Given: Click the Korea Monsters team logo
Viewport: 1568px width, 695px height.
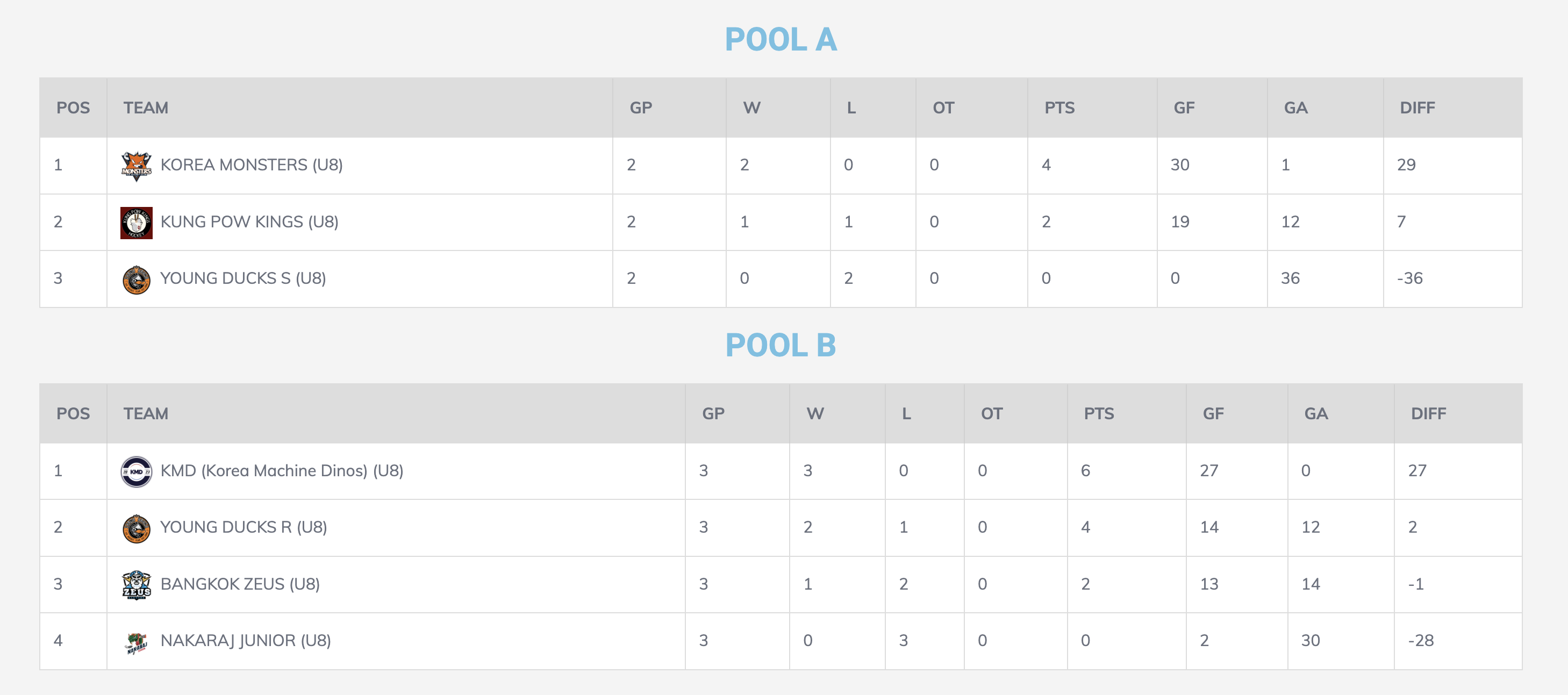Looking at the screenshot, I should click(137, 166).
